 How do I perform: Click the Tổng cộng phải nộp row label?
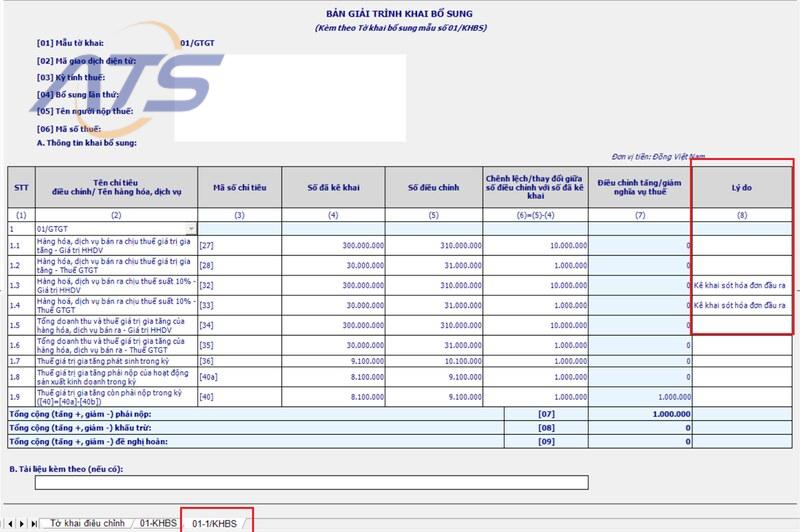pyautogui.click(x=80, y=414)
